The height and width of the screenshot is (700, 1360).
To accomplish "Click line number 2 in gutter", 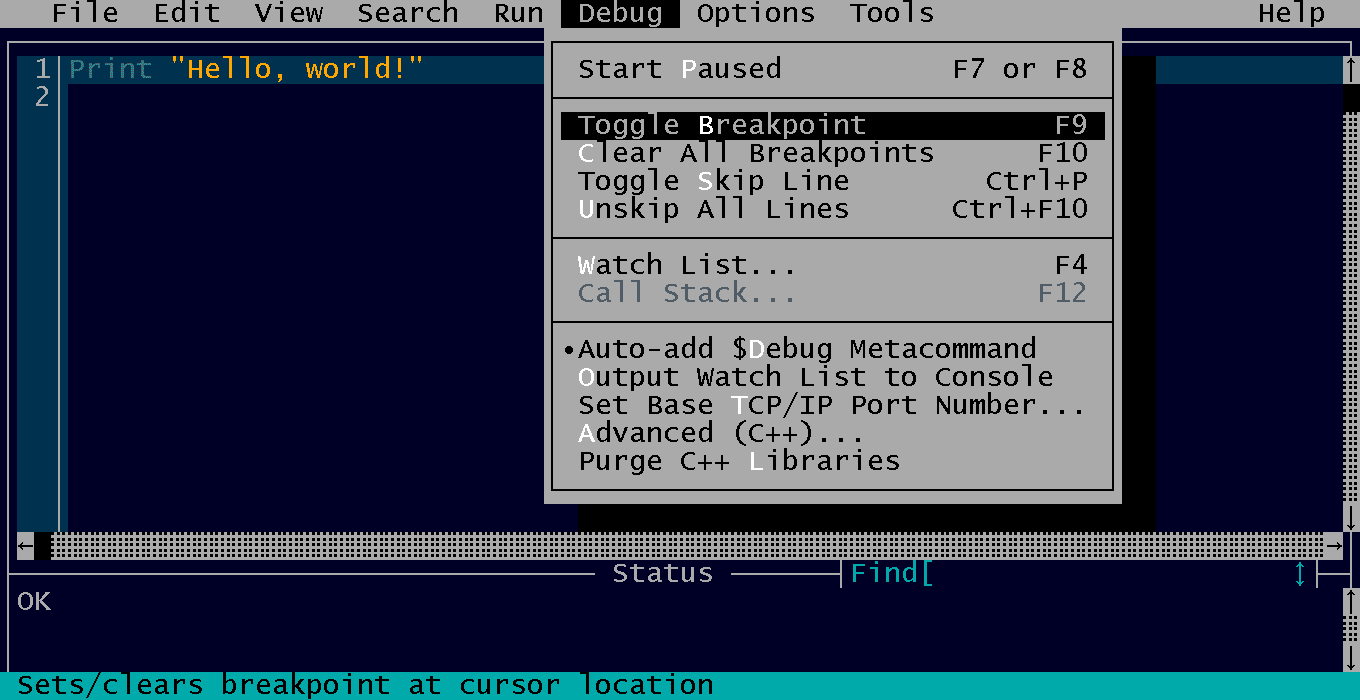I will (42, 97).
